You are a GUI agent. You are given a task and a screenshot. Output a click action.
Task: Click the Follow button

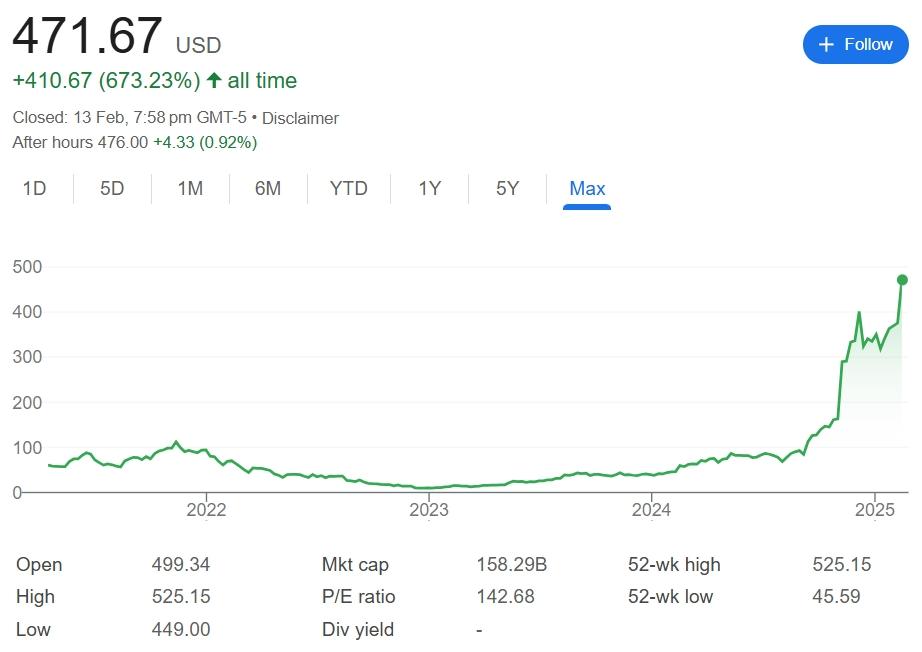[x=854, y=44]
